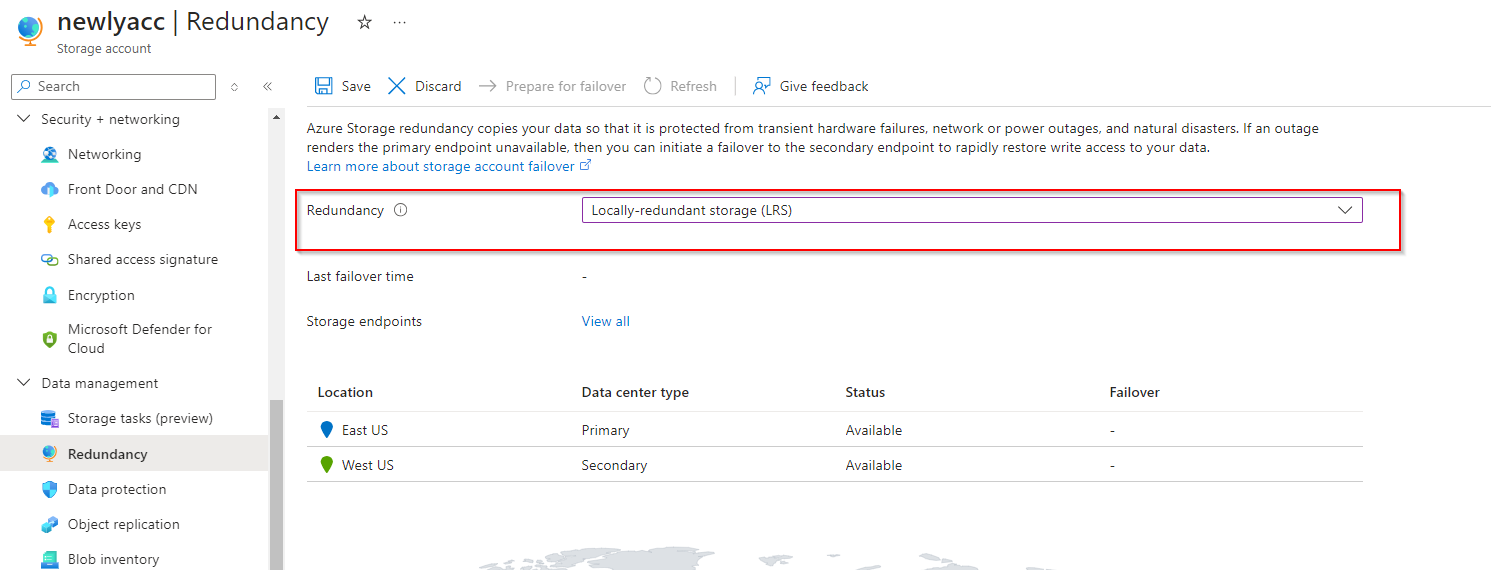Open Access keys menu item

(x=104, y=225)
